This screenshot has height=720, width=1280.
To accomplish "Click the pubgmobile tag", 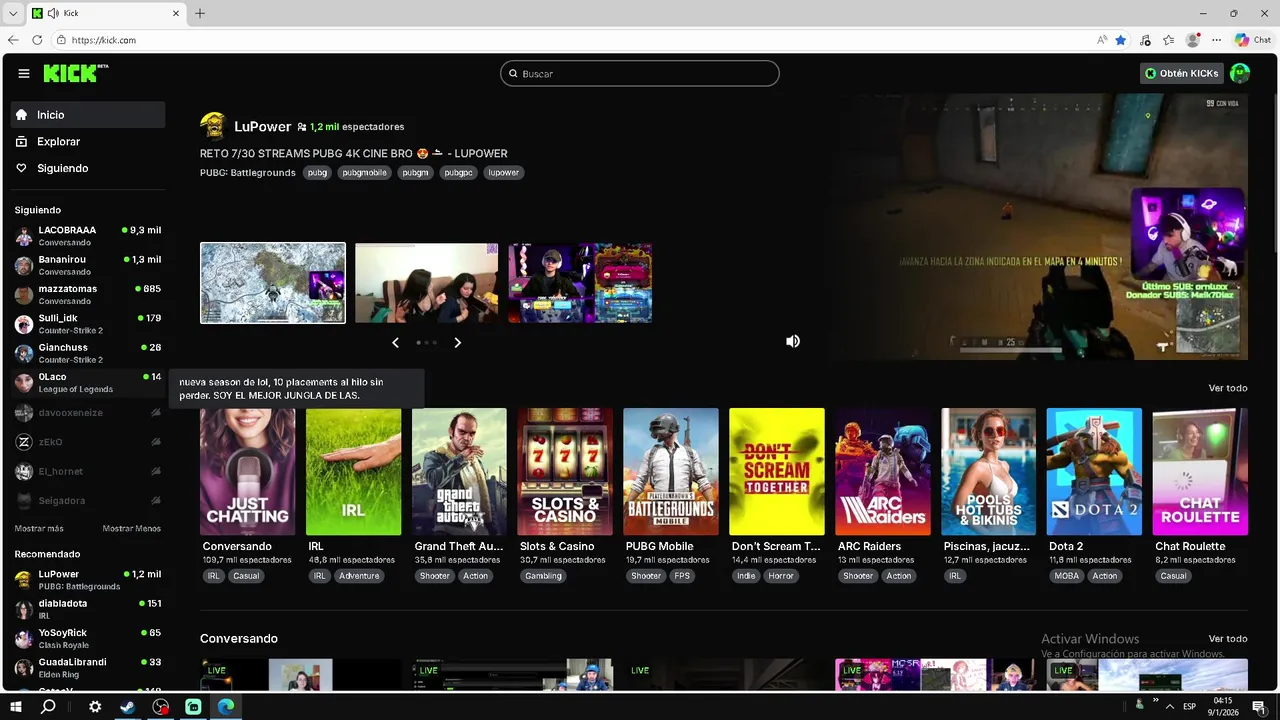I will pos(364,172).
